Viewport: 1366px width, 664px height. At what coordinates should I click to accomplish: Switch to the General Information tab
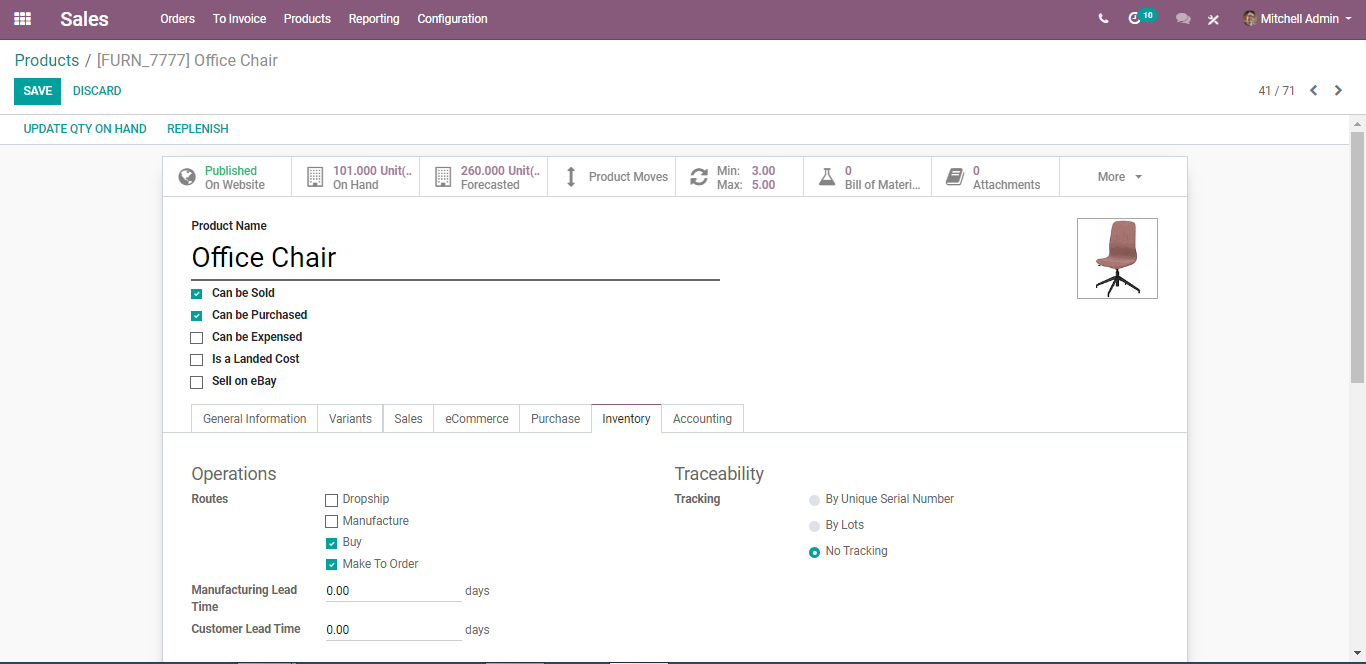(255, 419)
